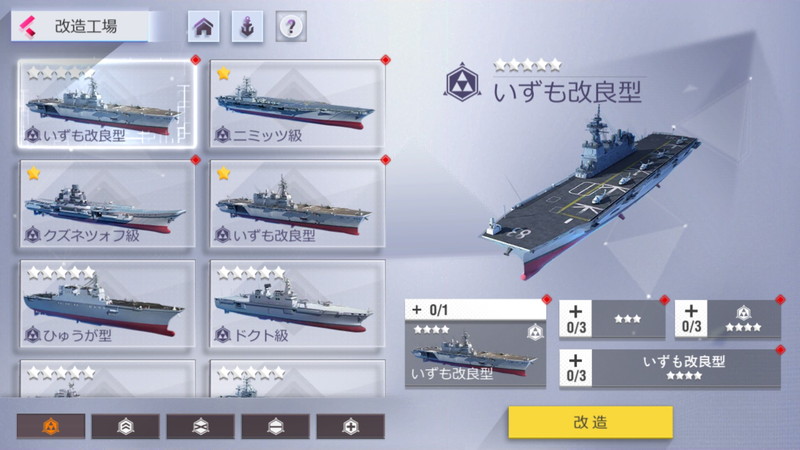Select the クズネツォフ級 ship card
The height and width of the screenshot is (450, 800).
click(107, 204)
